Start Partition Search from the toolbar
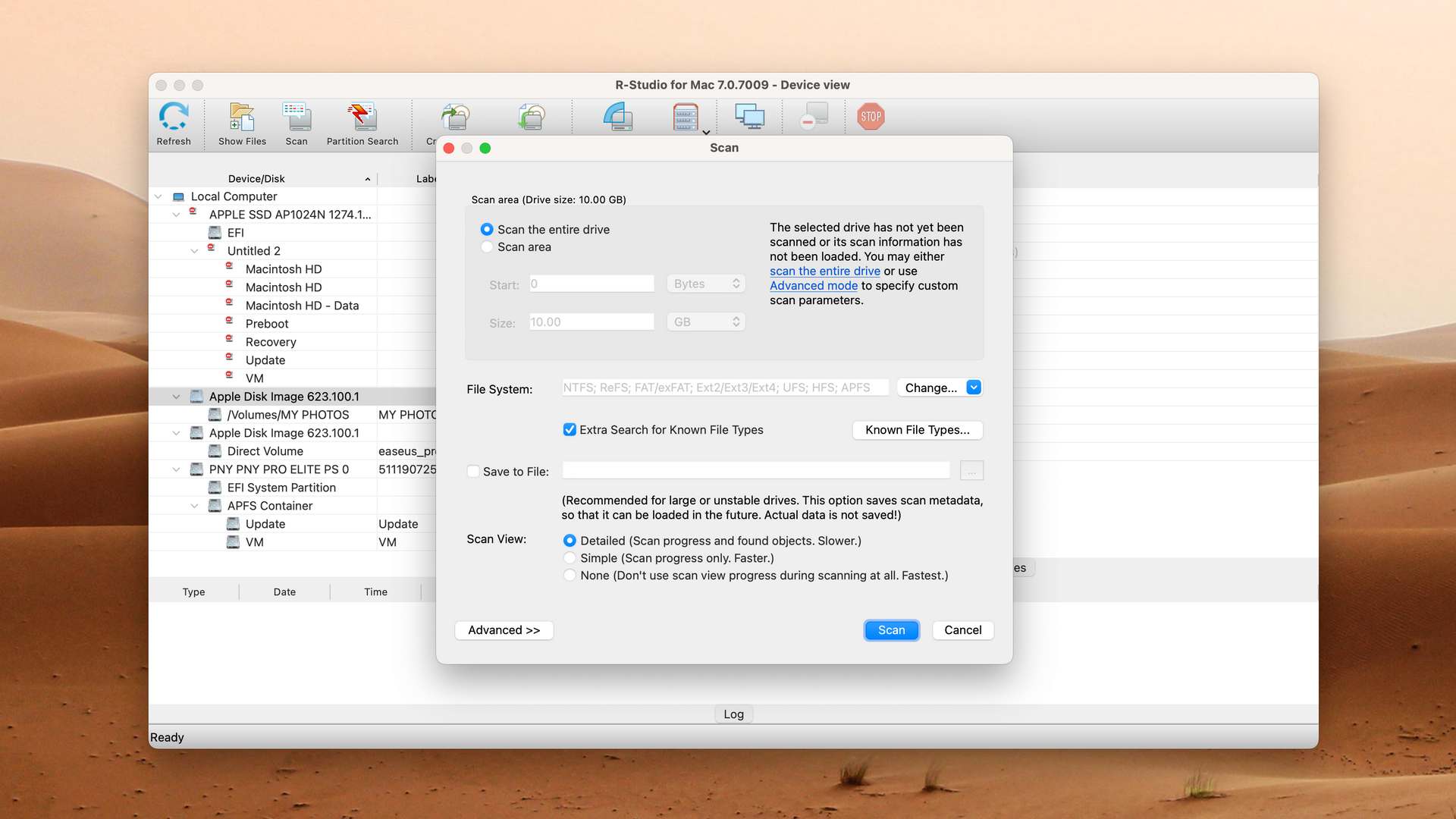The height and width of the screenshot is (819, 1456). pos(362,118)
